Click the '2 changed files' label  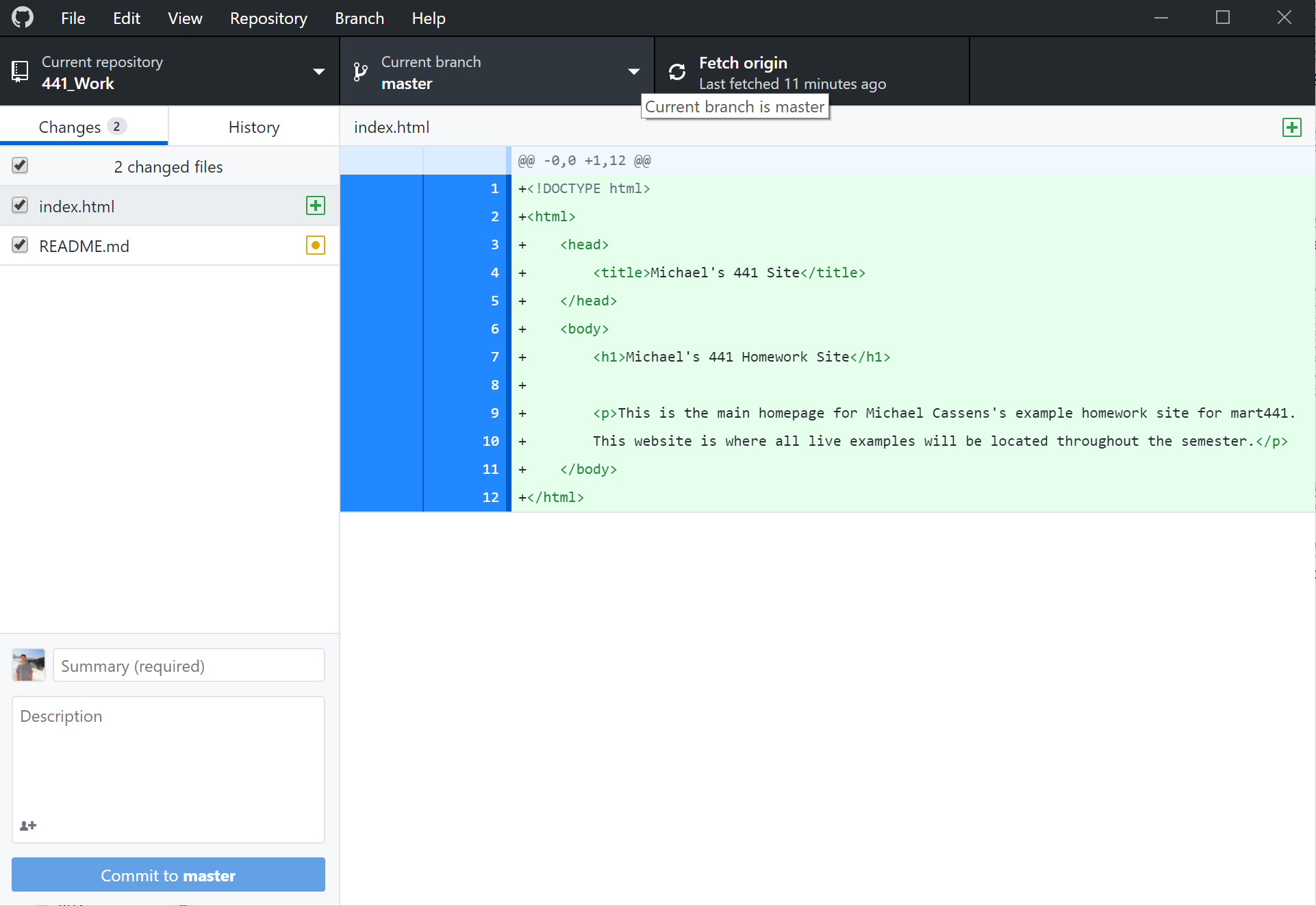tap(168, 167)
